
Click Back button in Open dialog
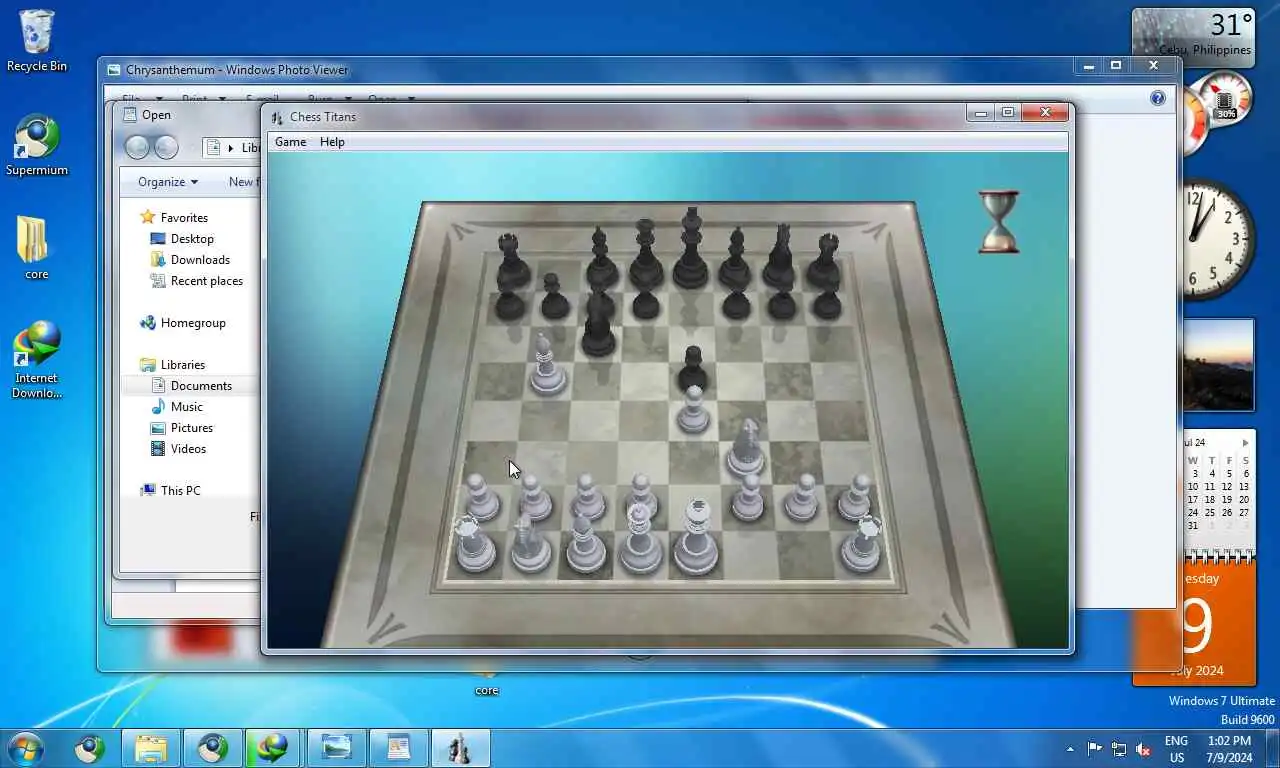click(137, 148)
